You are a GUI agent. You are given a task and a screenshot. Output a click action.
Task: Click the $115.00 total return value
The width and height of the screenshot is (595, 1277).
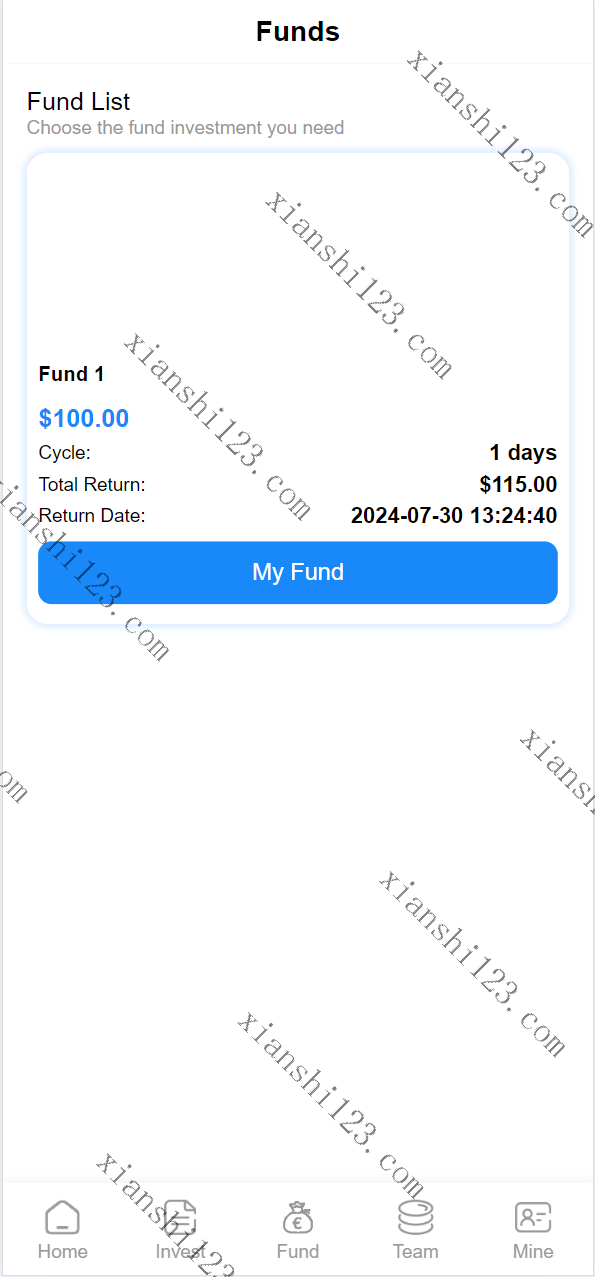point(518,485)
